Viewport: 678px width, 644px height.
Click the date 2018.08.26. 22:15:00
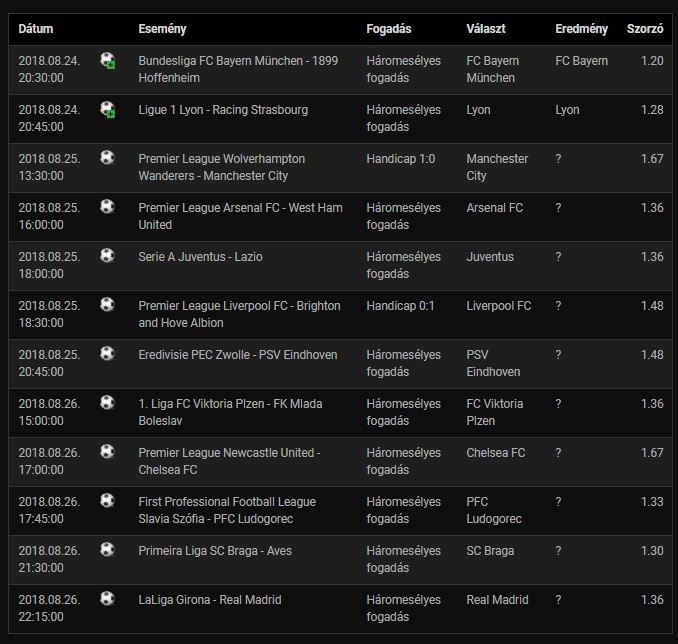[49, 608]
